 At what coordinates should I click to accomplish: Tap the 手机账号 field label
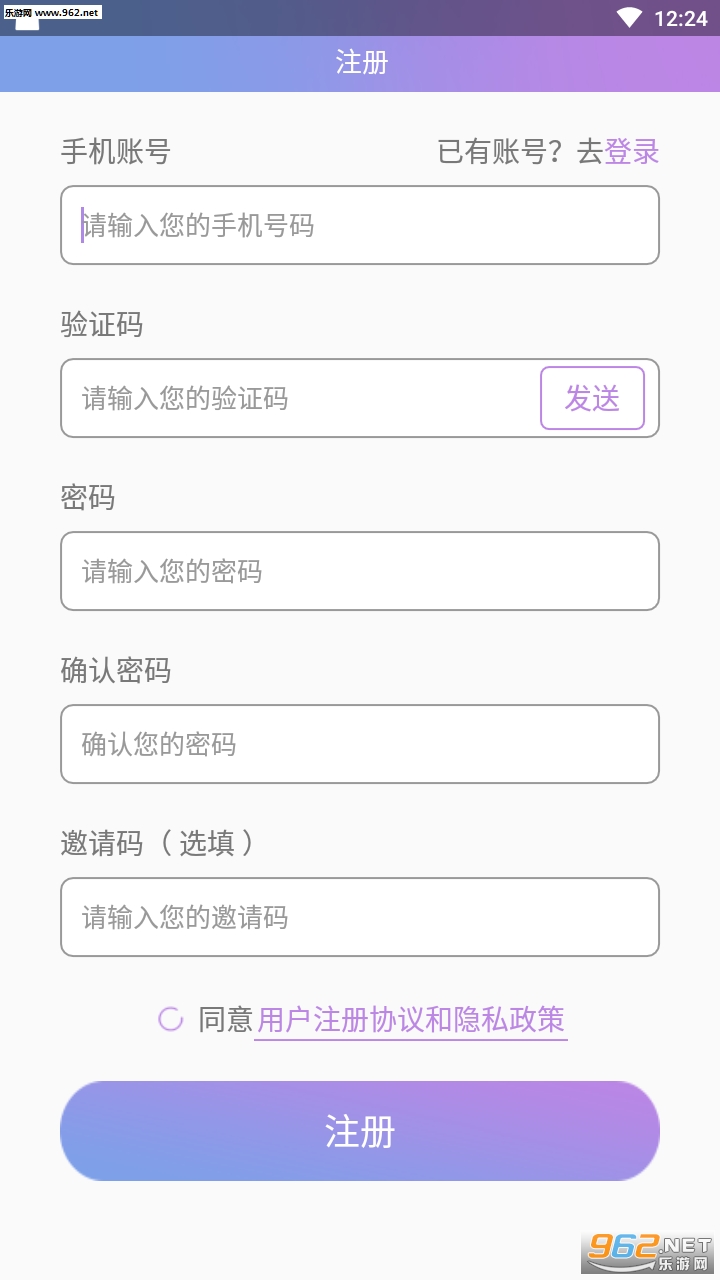tap(116, 152)
